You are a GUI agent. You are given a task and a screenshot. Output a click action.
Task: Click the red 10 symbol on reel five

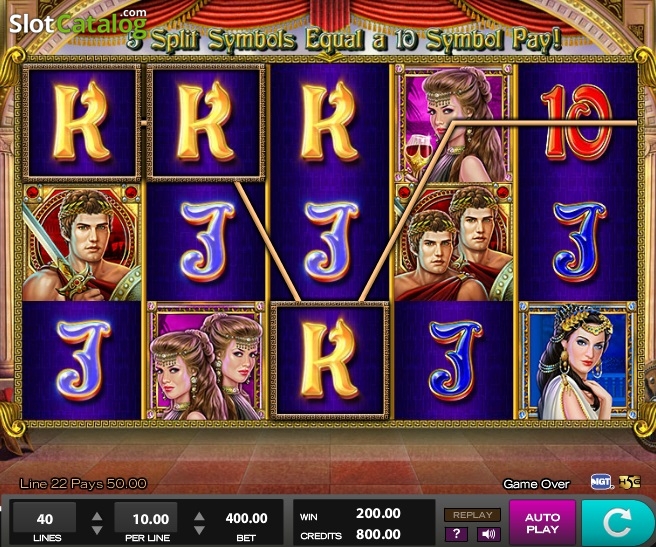pos(577,123)
